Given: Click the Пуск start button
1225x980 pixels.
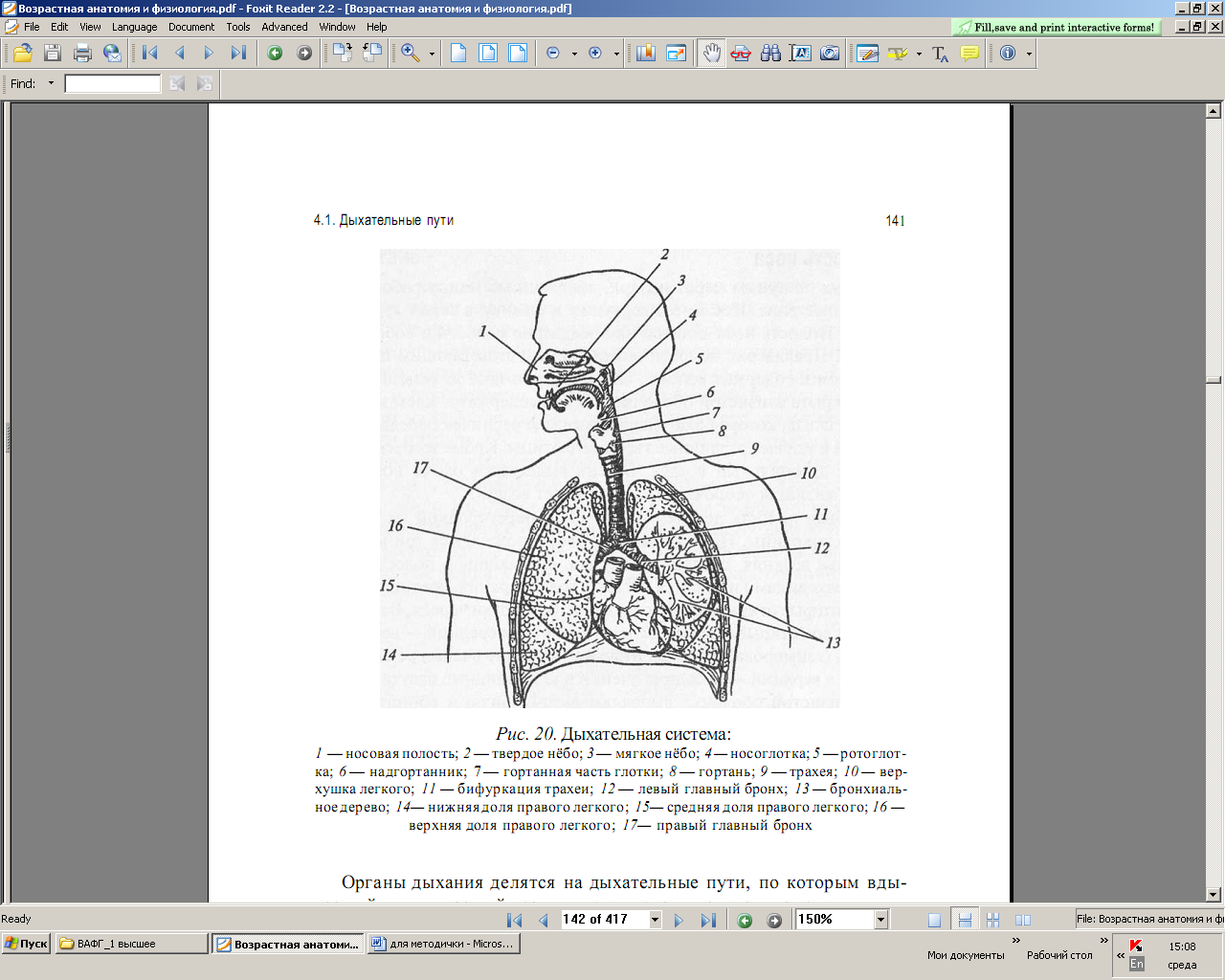Looking at the screenshot, I should pyautogui.click(x=26, y=944).
